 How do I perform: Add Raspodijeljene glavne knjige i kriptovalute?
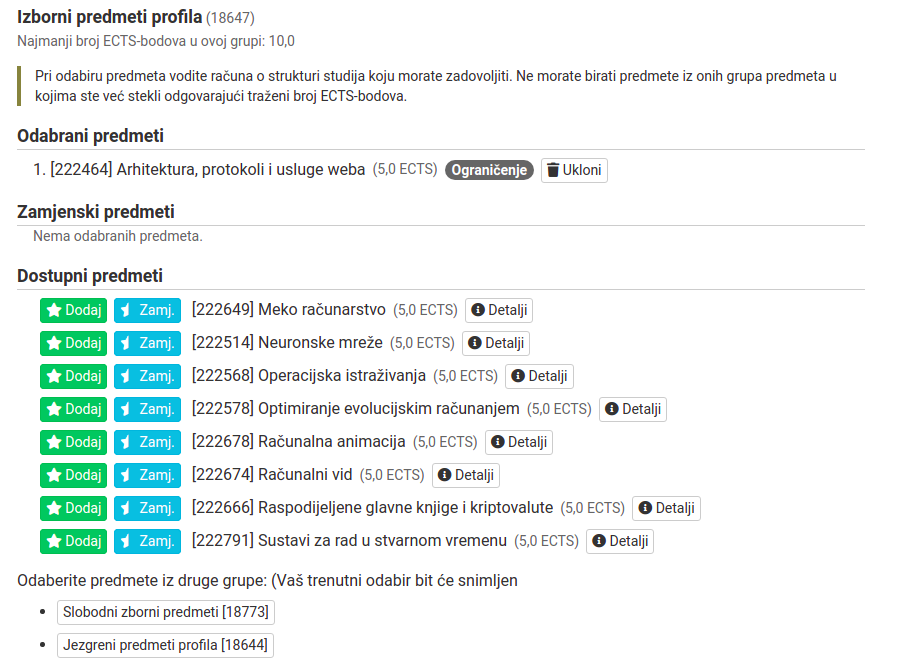73,508
